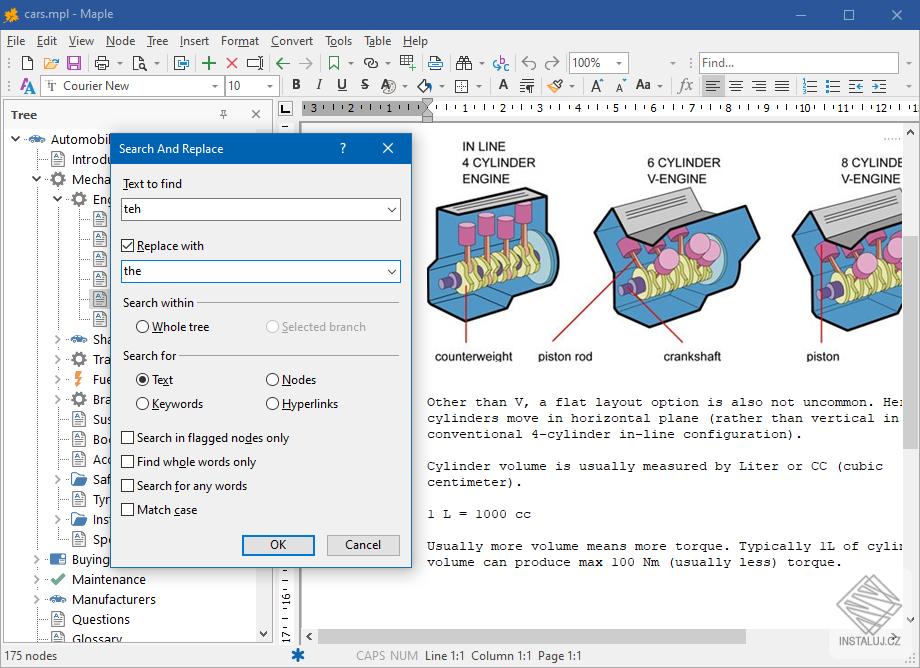Viewport: 920px width, 668px height.
Task: Click the green back arrow in toolbar
Action: click(283, 63)
